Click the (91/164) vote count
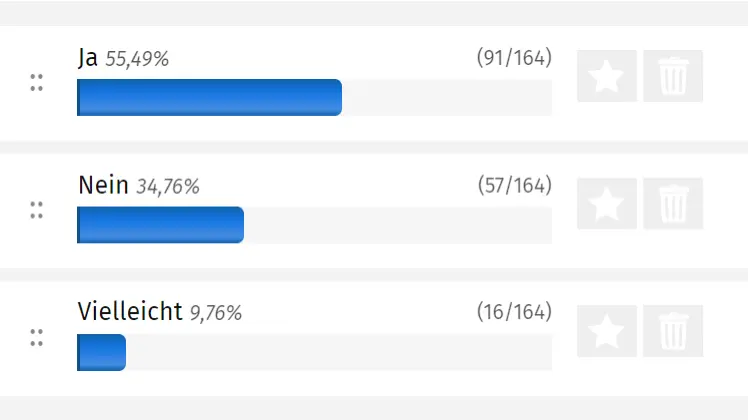748x420 pixels. pos(514,58)
